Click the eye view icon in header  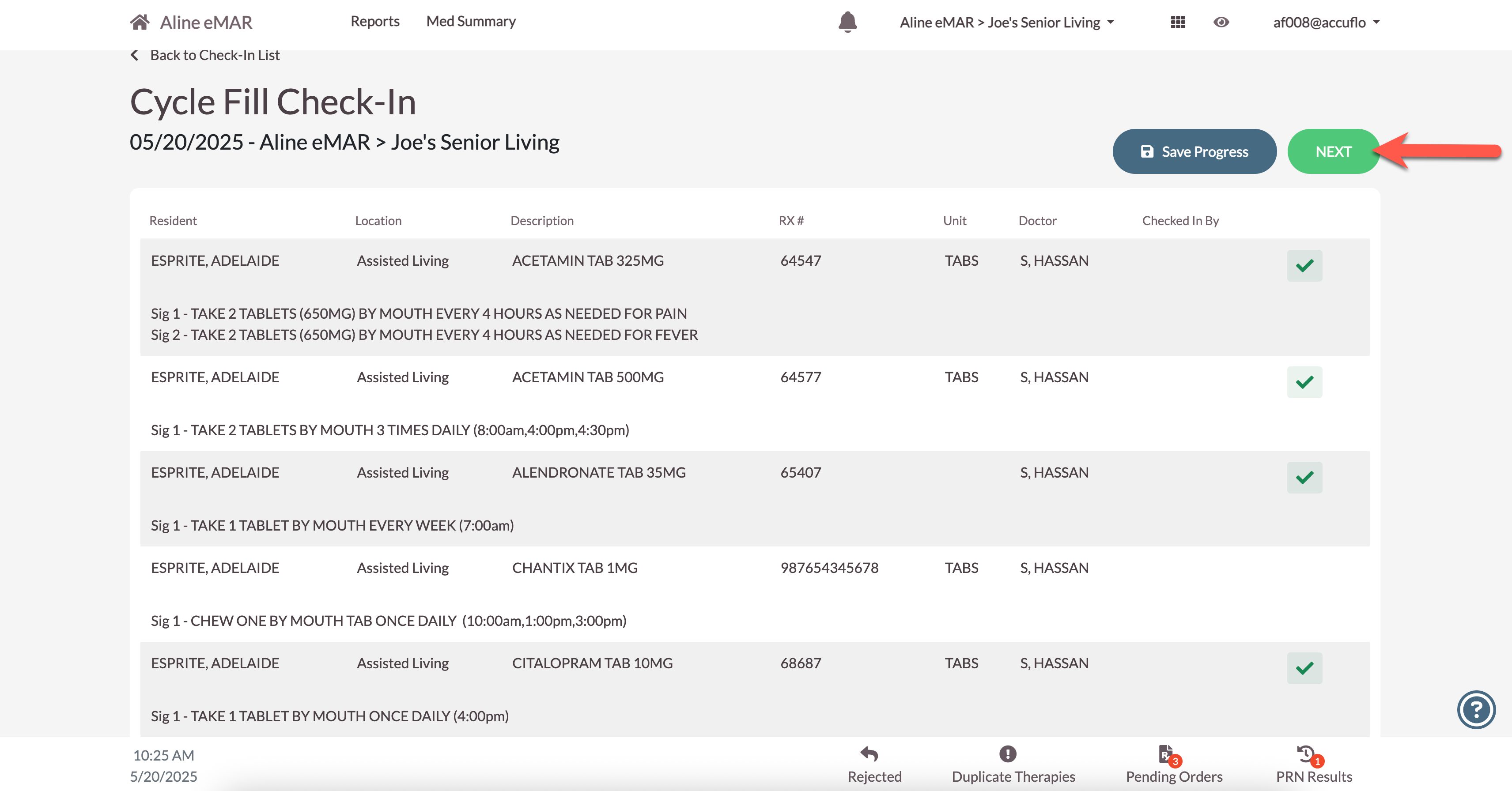coord(1221,23)
